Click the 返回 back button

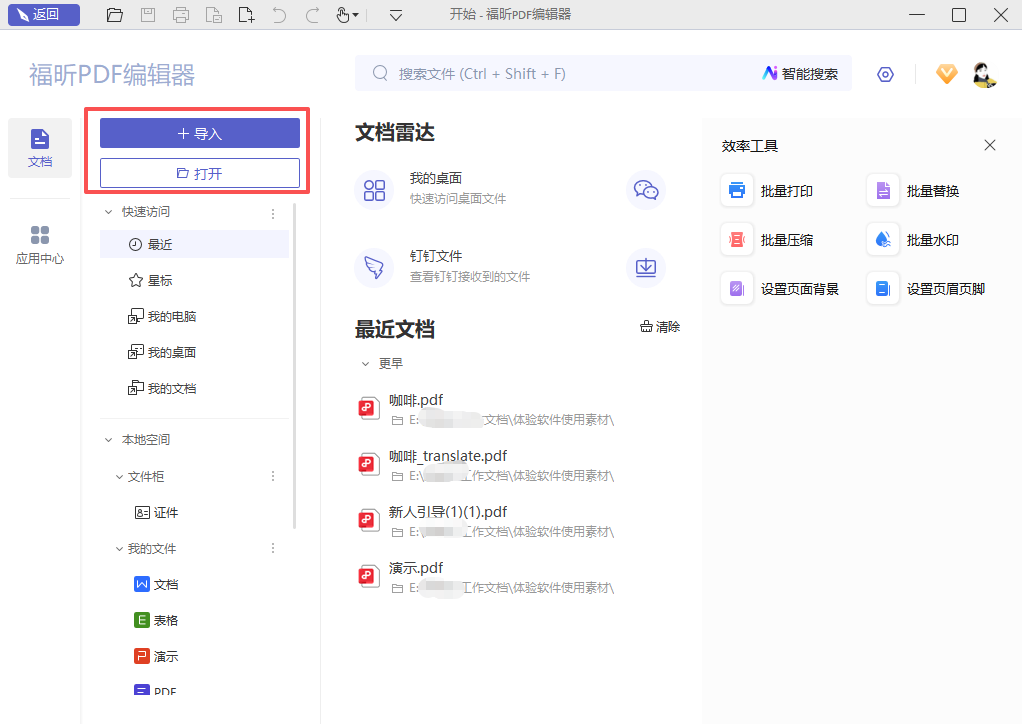tap(44, 14)
